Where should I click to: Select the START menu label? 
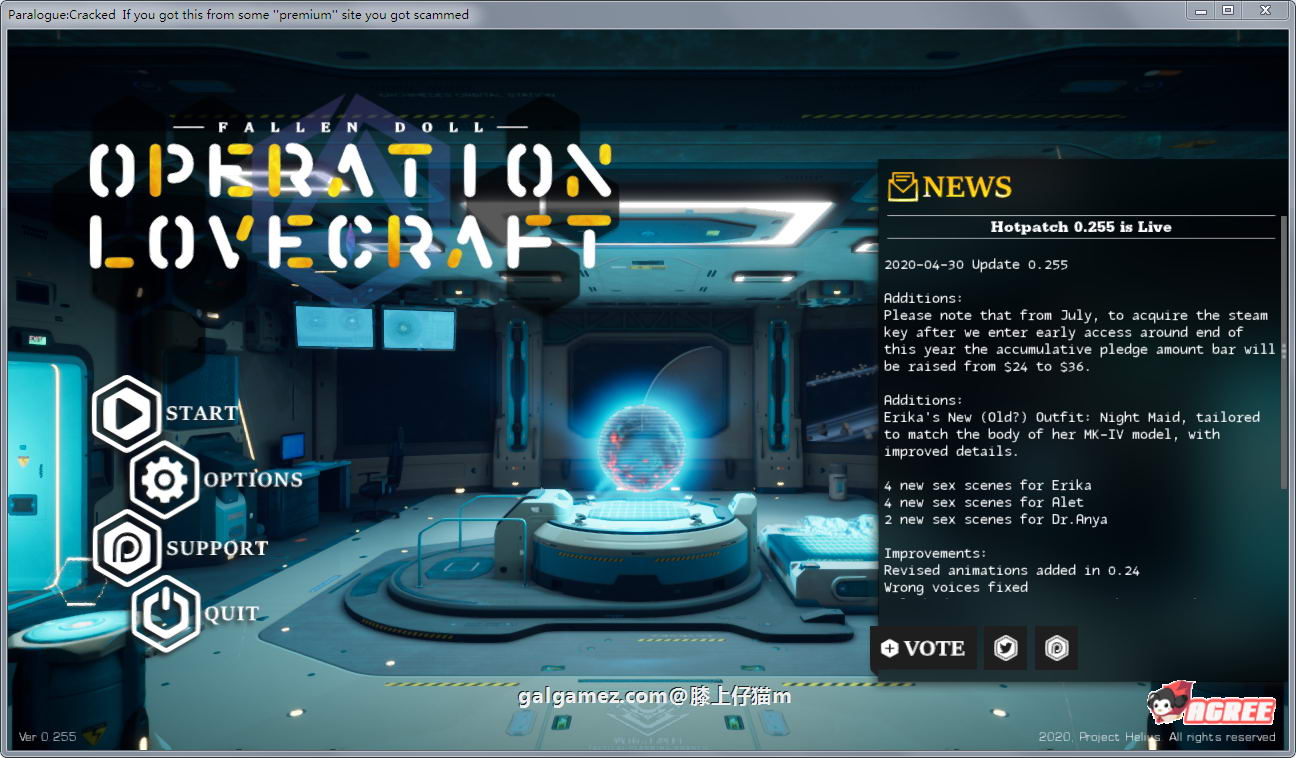[x=202, y=414]
